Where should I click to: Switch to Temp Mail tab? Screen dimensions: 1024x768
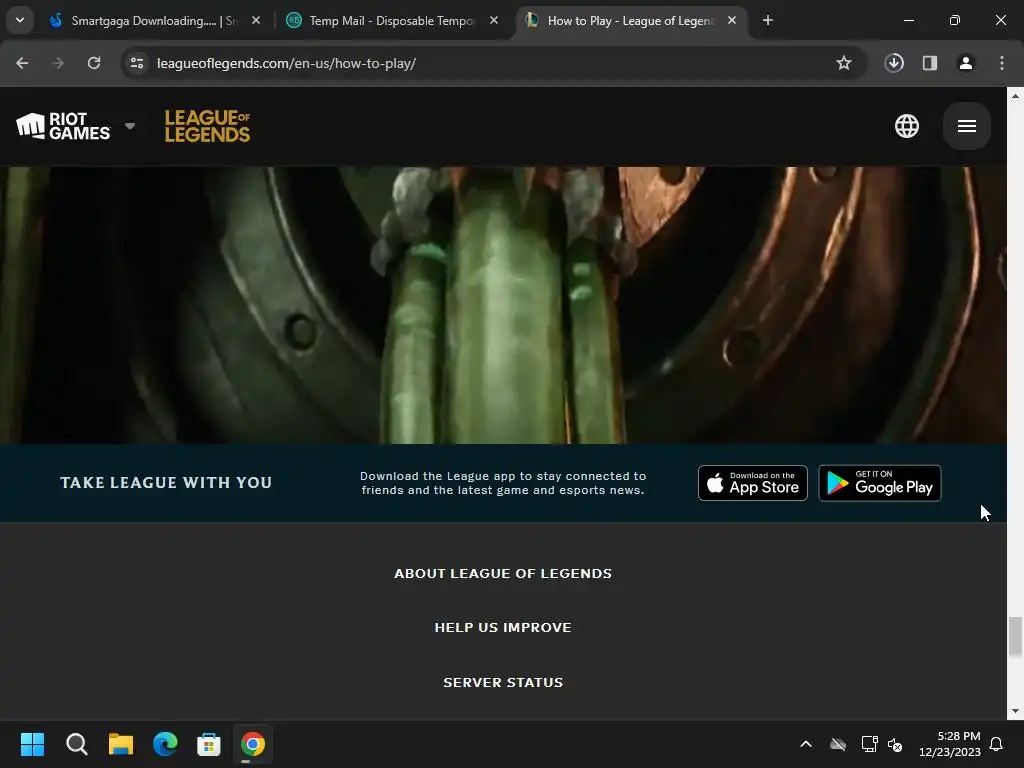pyautogui.click(x=392, y=21)
